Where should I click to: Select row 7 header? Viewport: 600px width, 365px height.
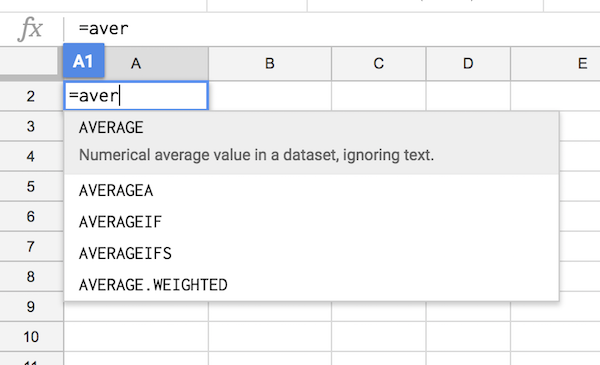[31, 247]
